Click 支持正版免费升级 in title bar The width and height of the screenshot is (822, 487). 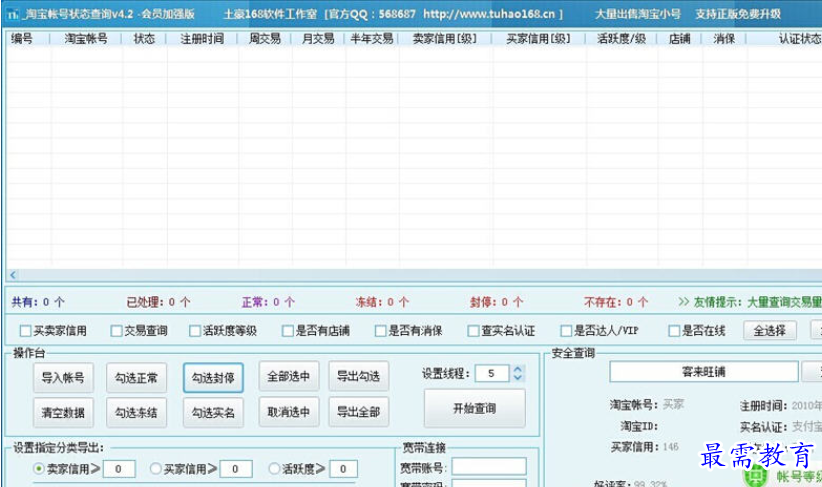[x=738, y=14]
